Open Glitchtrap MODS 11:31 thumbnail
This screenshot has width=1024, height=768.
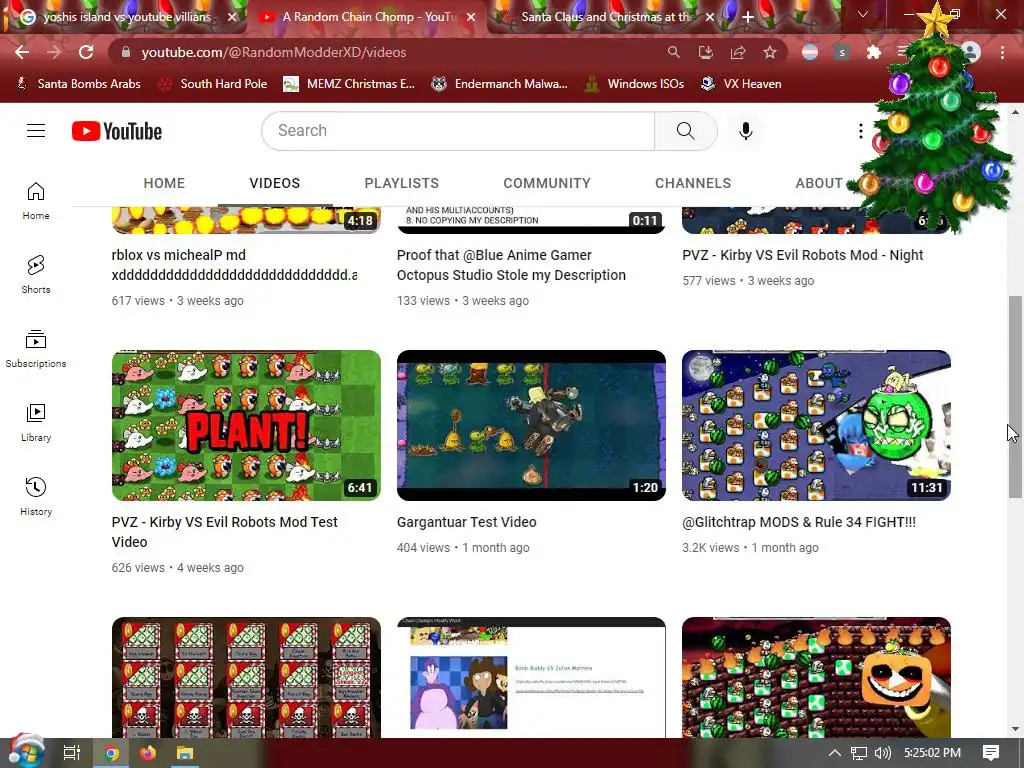click(x=816, y=425)
